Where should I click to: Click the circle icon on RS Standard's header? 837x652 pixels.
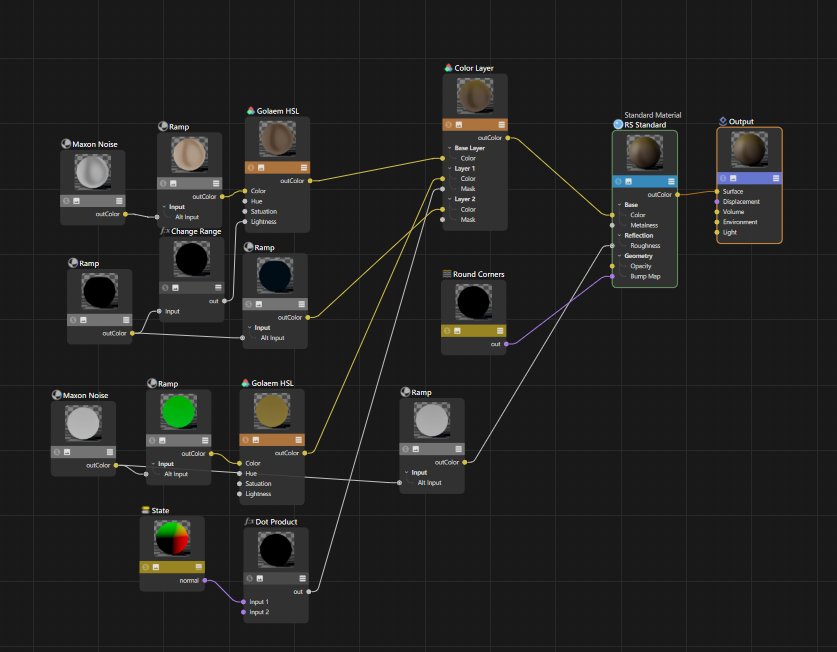[618, 182]
